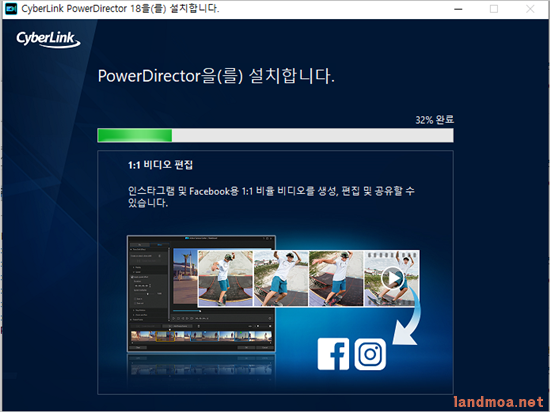
Task: Minimize the installer window
Action: coord(458,9)
